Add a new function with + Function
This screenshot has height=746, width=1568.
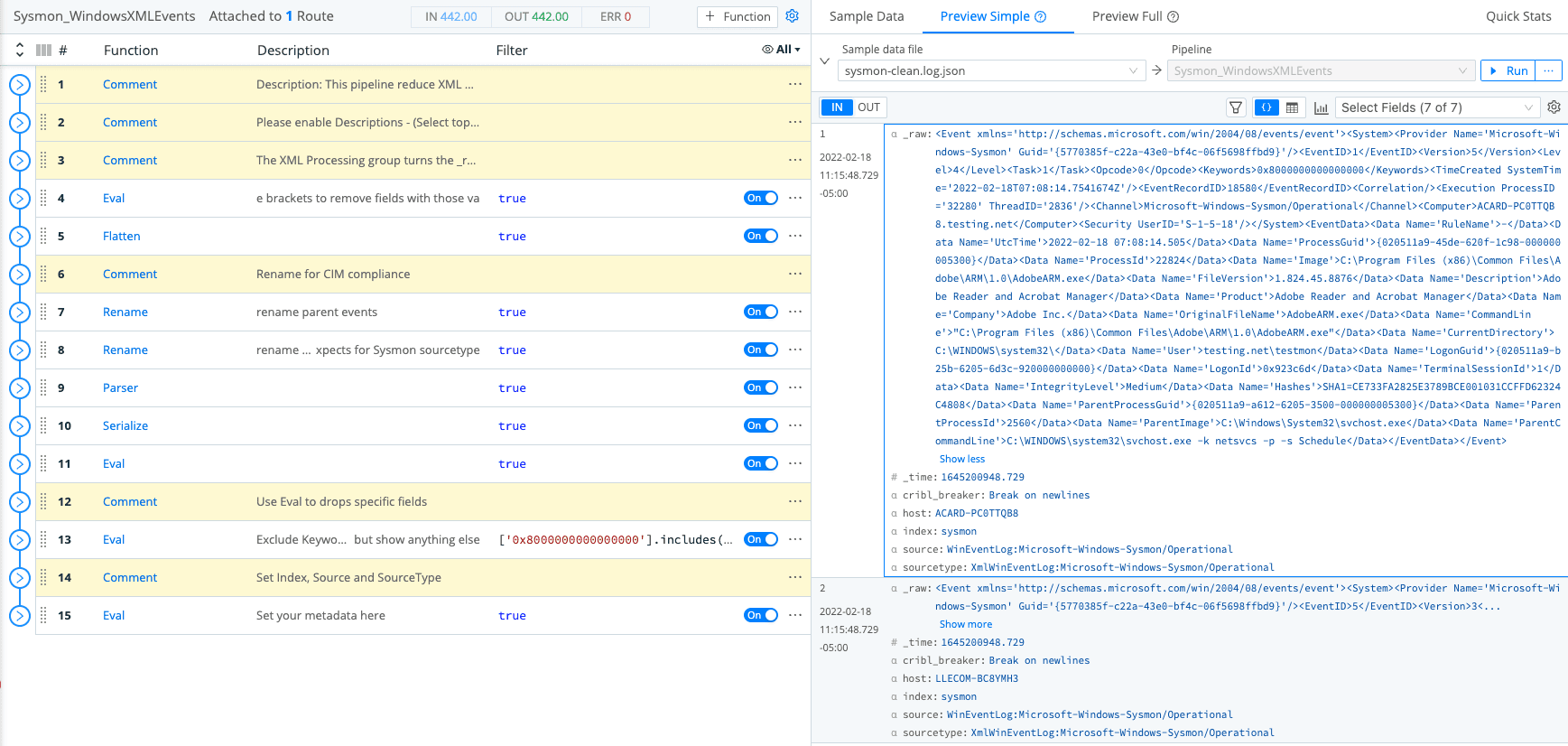pyautogui.click(x=738, y=16)
